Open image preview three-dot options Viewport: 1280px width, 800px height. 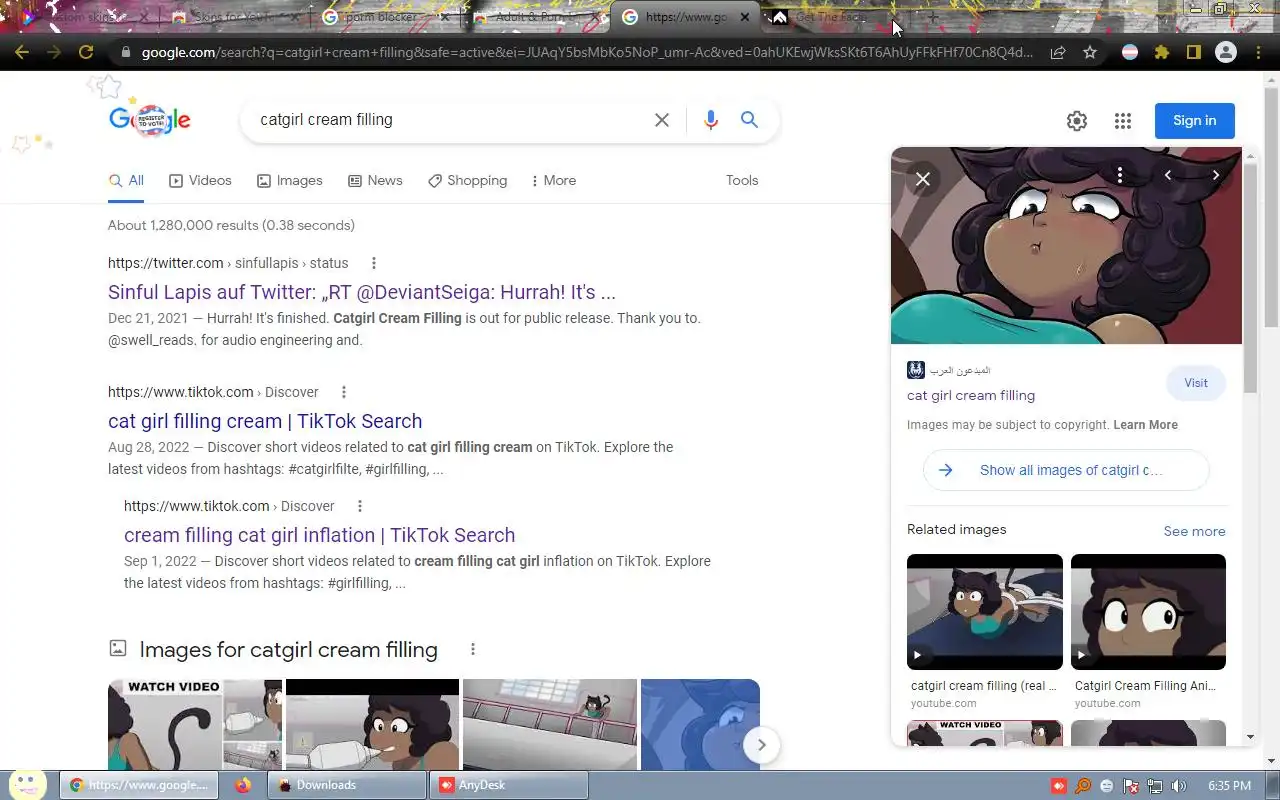[1120, 175]
